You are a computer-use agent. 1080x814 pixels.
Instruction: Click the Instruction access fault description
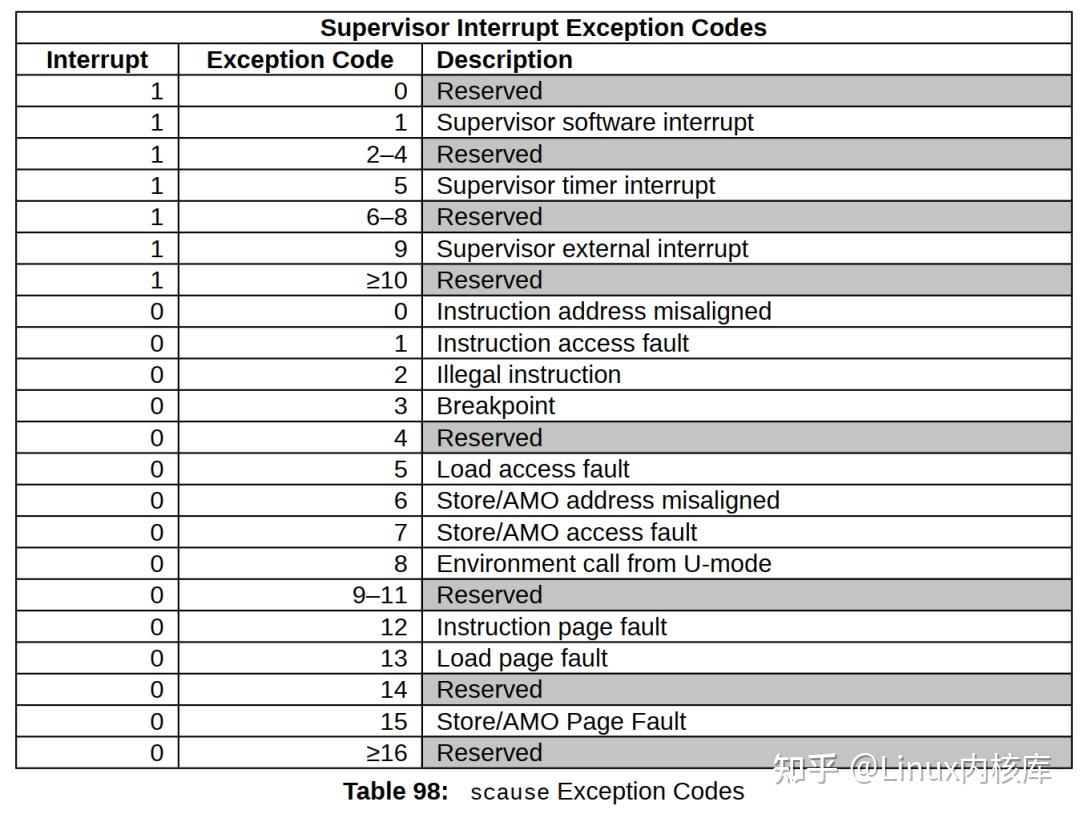[x=563, y=344]
